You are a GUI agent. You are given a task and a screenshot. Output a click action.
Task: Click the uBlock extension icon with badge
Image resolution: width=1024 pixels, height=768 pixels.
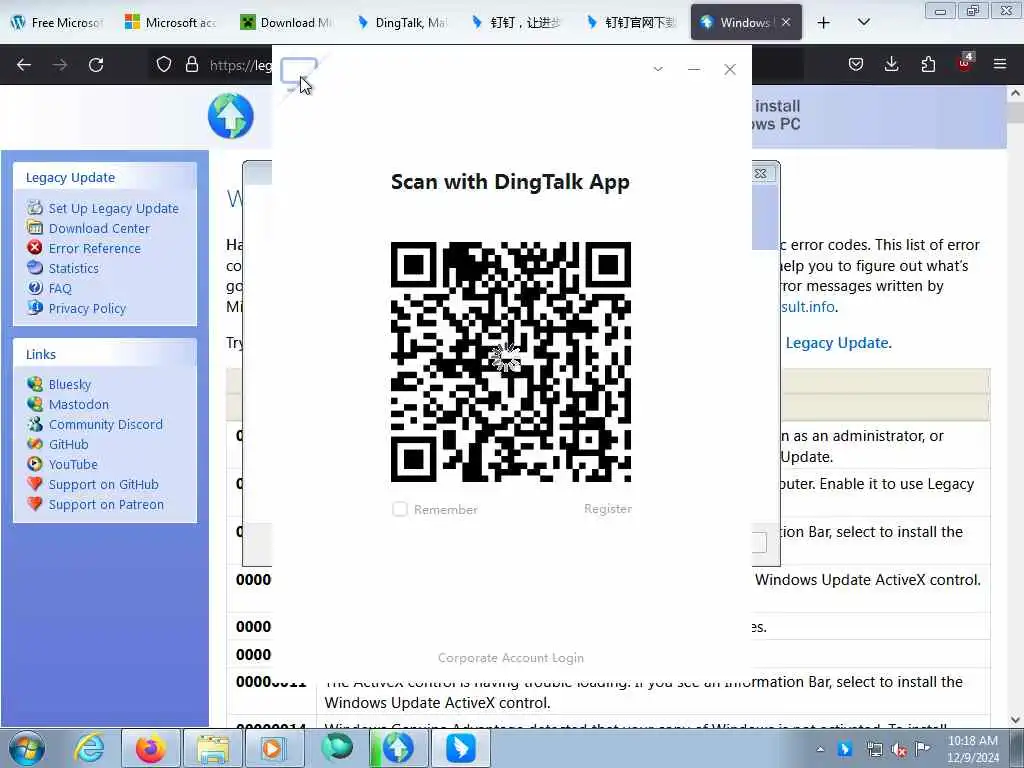tap(964, 63)
